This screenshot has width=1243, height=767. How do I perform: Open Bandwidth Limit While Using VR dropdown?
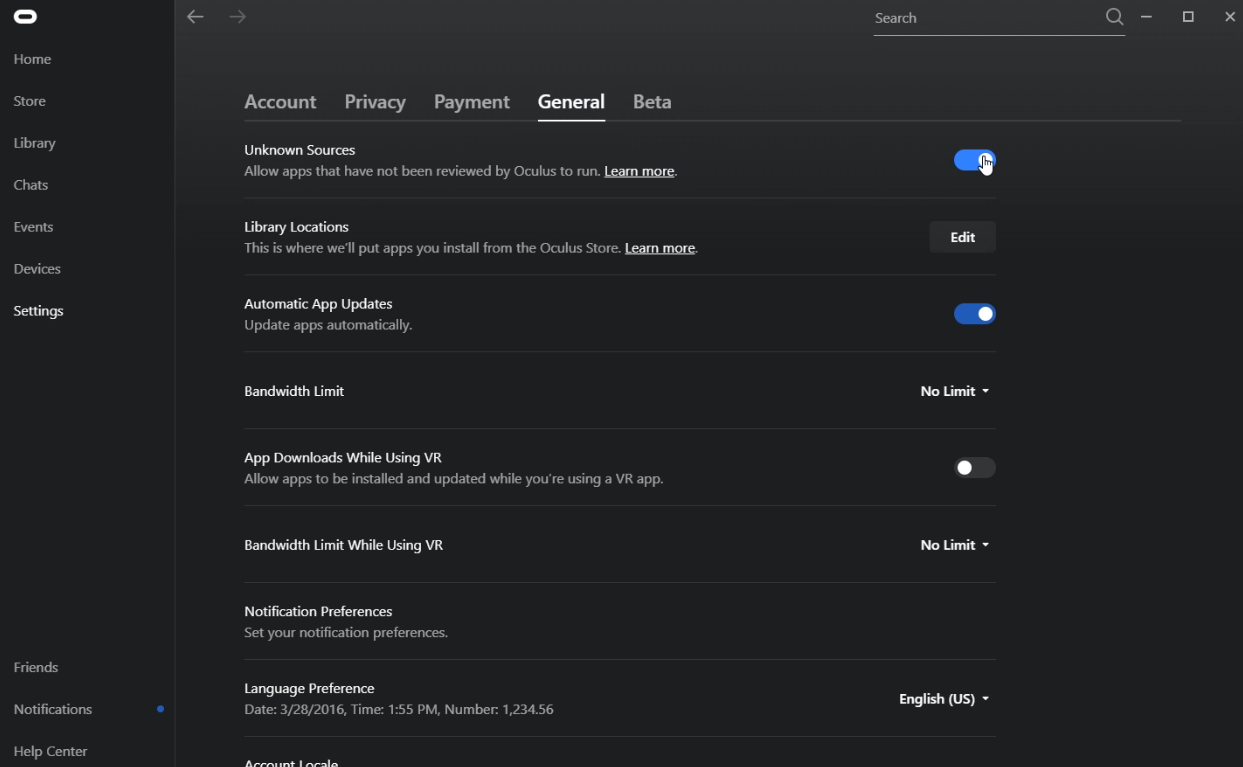(x=955, y=545)
